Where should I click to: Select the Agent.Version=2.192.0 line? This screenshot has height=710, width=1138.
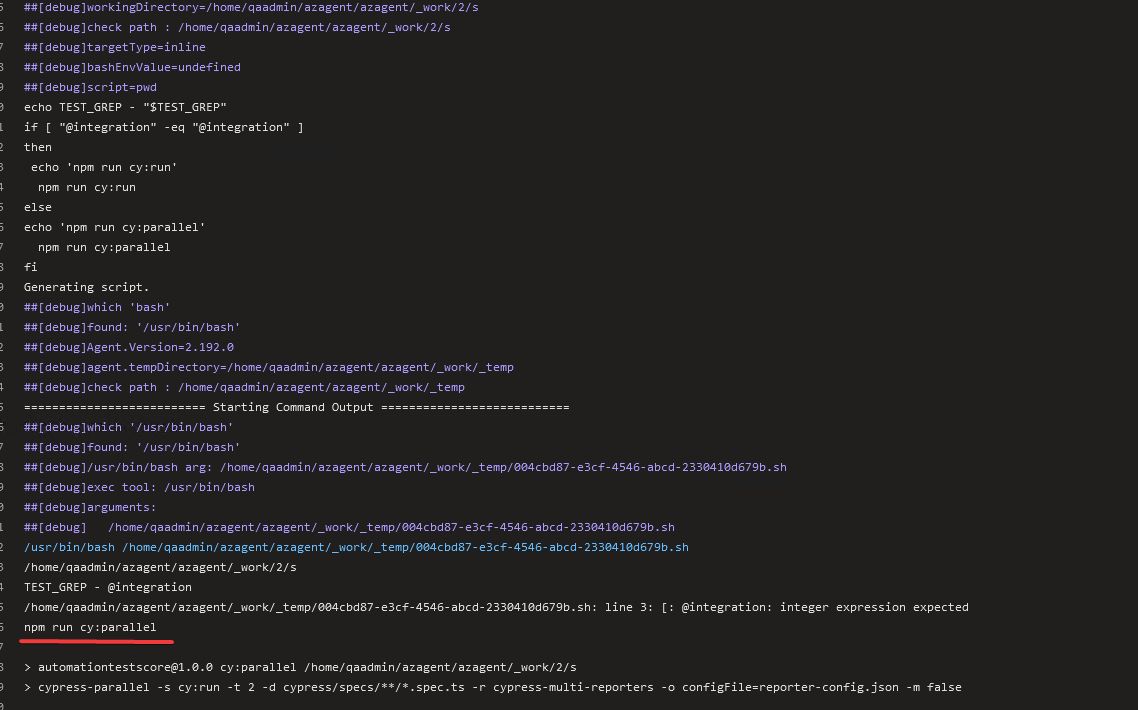point(128,347)
